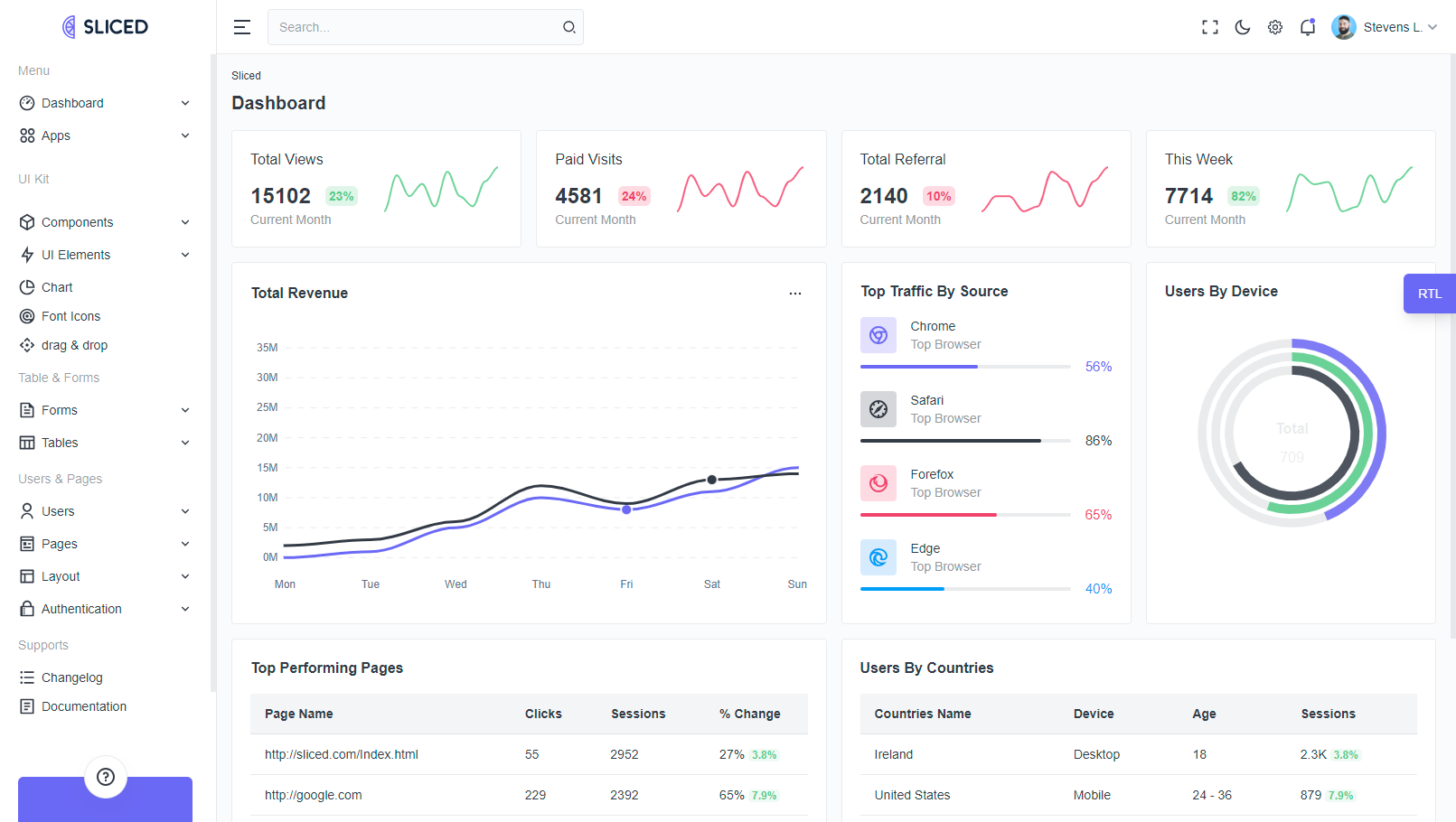The width and height of the screenshot is (1456, 822).
Task: Open Stevens L. user profile dropdown
Action: coord(1384,27)
